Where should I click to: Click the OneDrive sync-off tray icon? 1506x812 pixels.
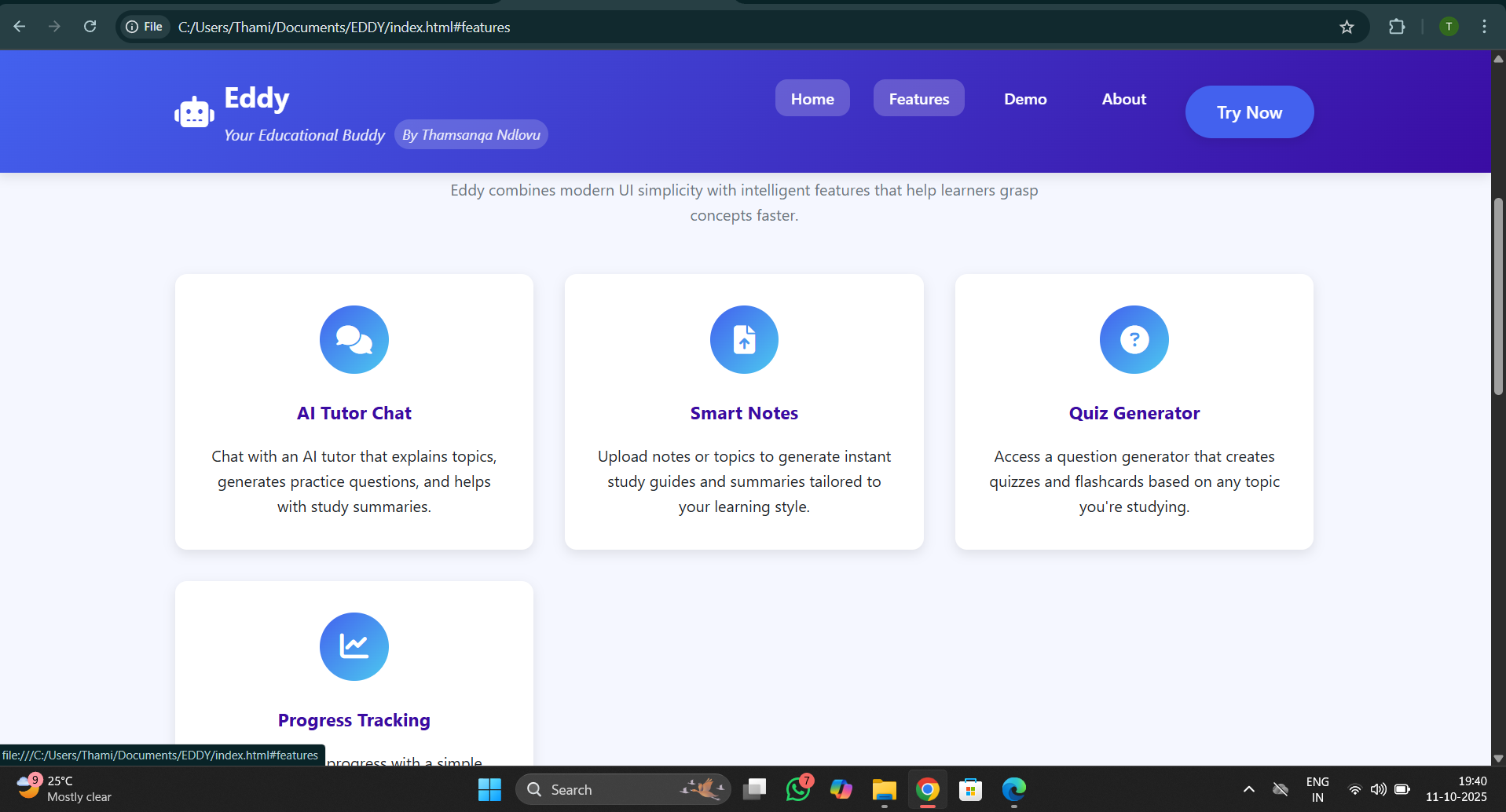1281,789
